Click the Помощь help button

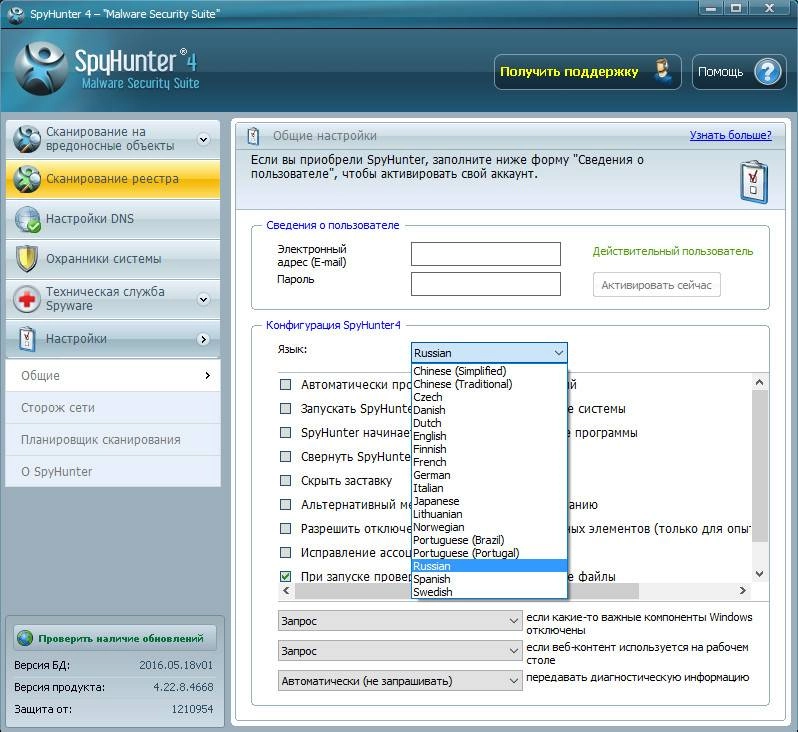[x=739, y=72]
